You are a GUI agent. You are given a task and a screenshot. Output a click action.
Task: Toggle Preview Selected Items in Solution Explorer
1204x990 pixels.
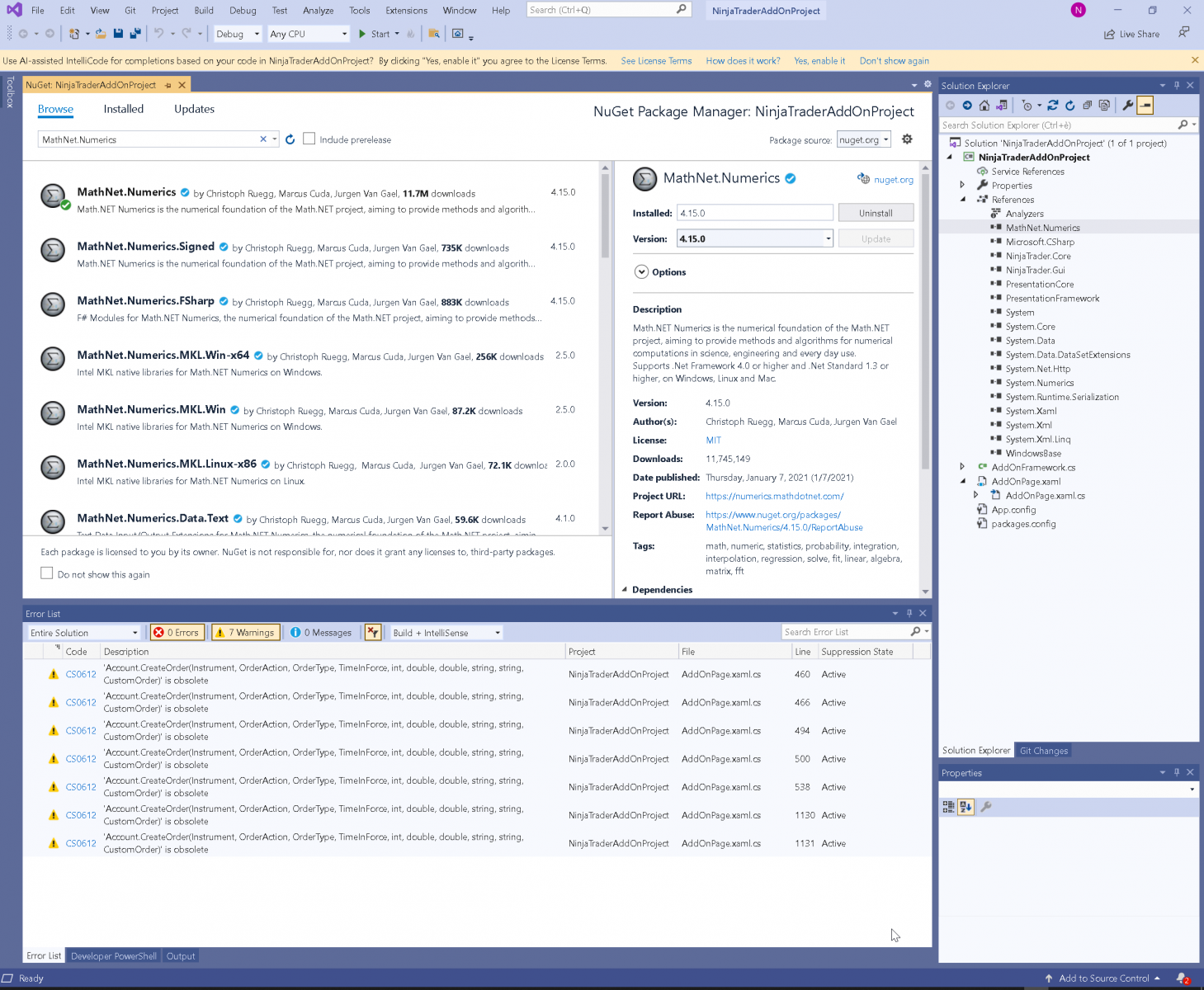[1145, 106]
